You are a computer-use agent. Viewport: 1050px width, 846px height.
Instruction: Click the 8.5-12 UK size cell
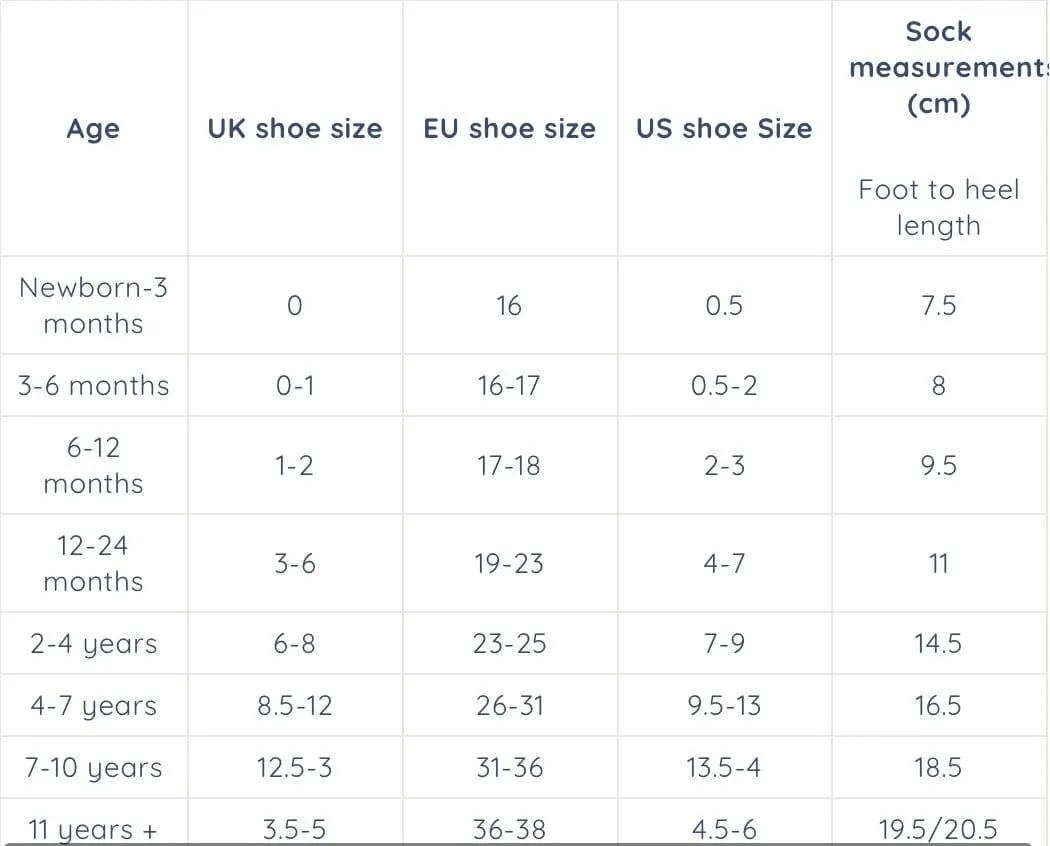coord(295,706)
